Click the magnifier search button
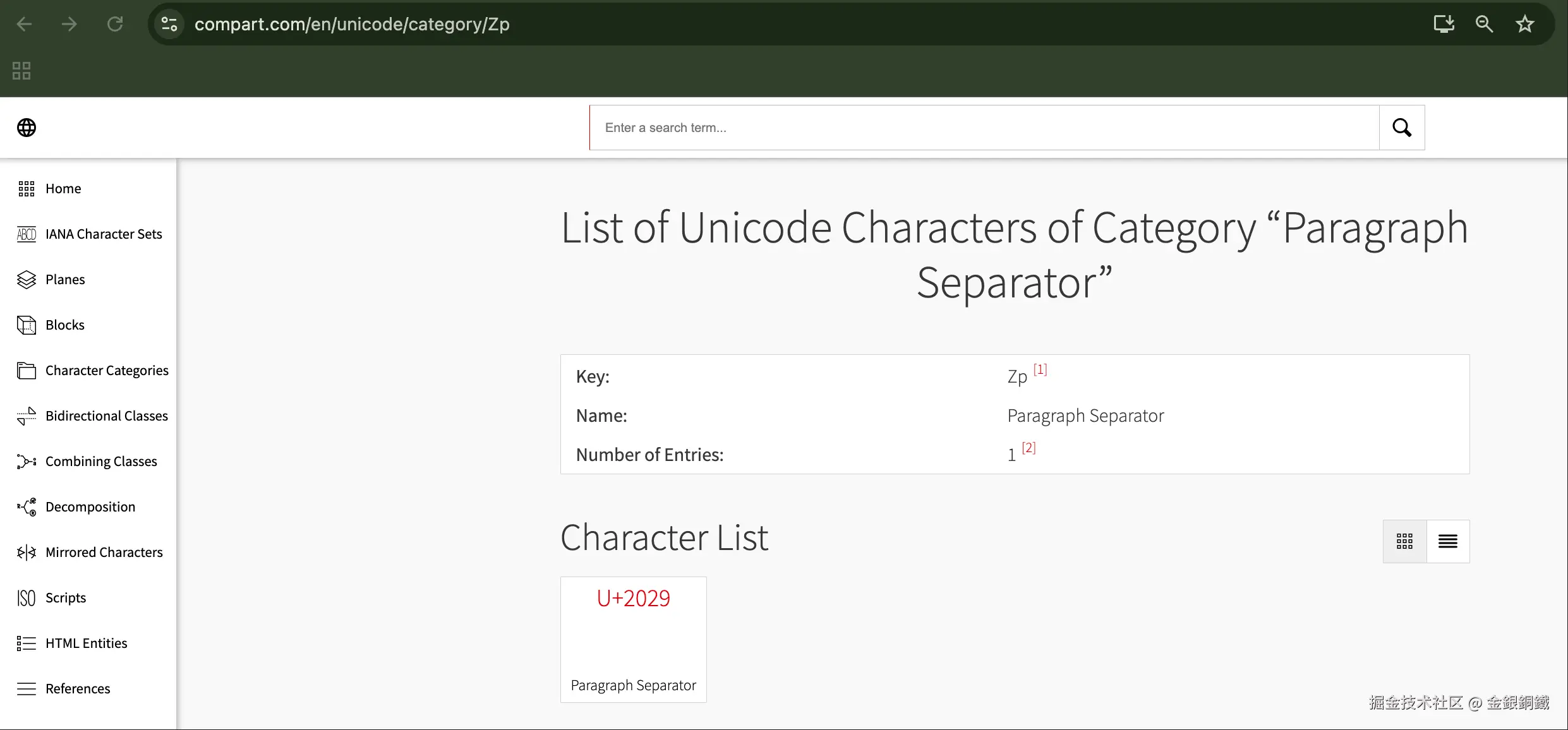Image resolution: width=1568 pixels, height=730 pixels. tap(1401, 128)
